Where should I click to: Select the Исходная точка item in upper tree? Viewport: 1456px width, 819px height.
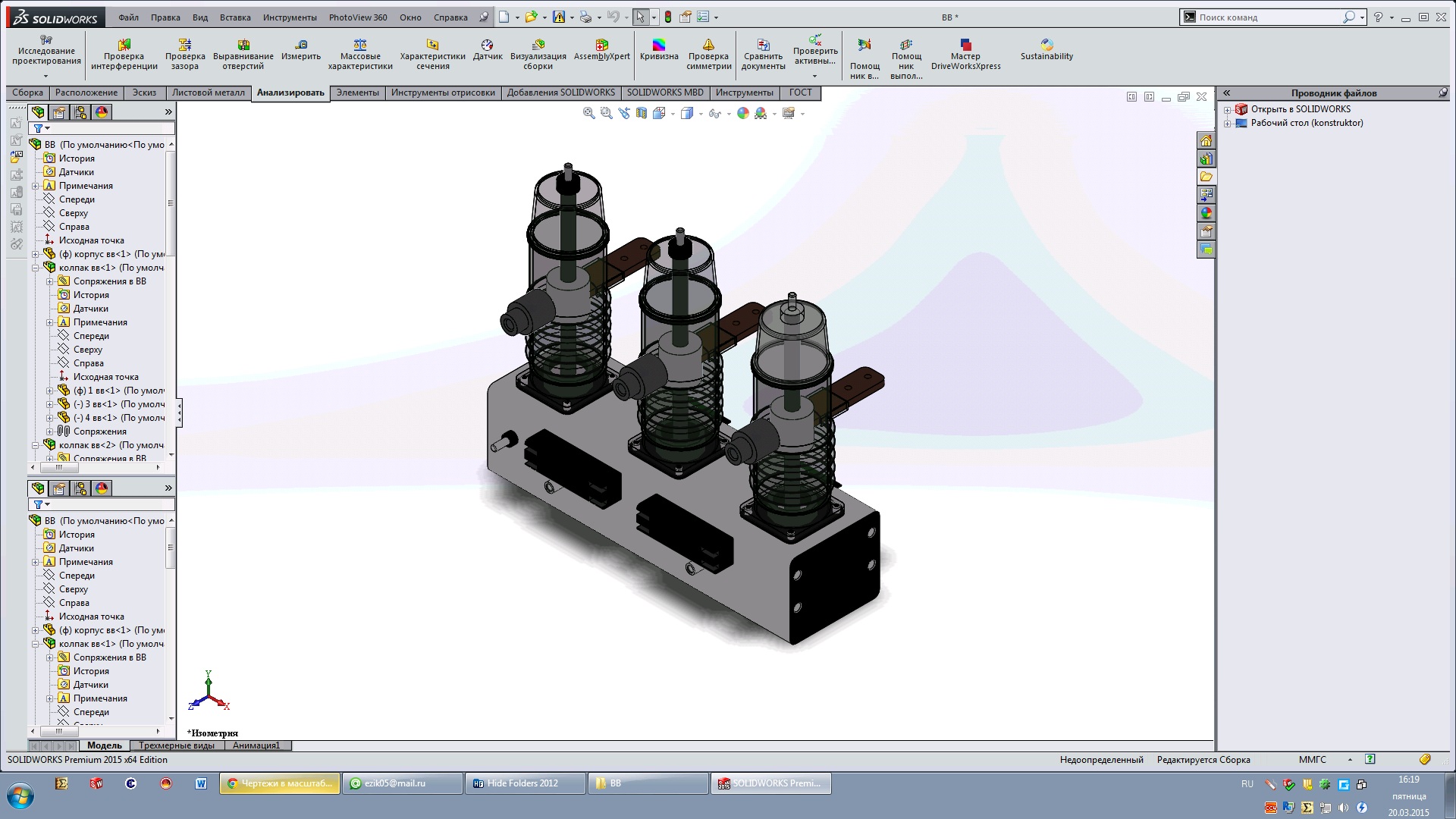click(92, 240)
